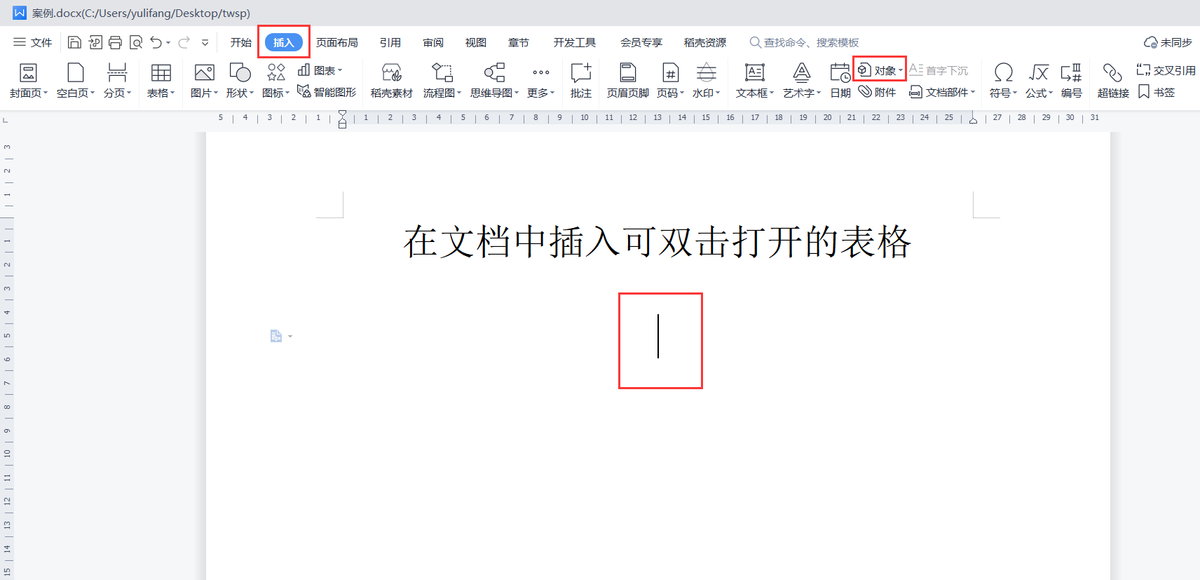The image size is (1200, 580).
Task: Open 页眉页脚 header and footer
Action: [x=628, y=81]
